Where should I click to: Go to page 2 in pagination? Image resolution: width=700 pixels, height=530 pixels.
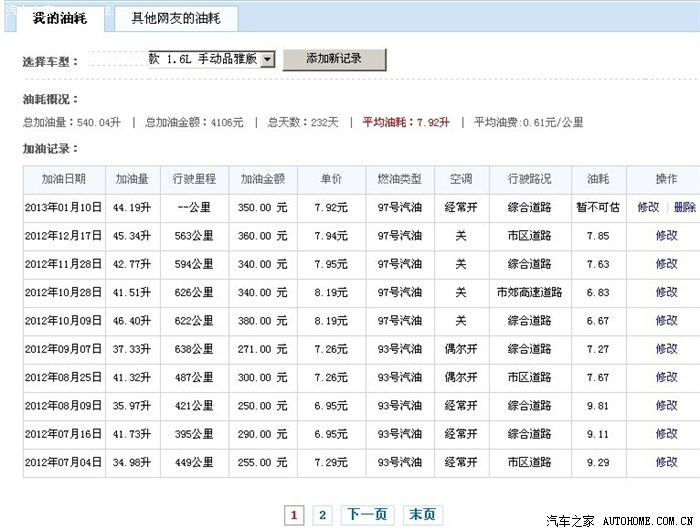tap(322, 515)
